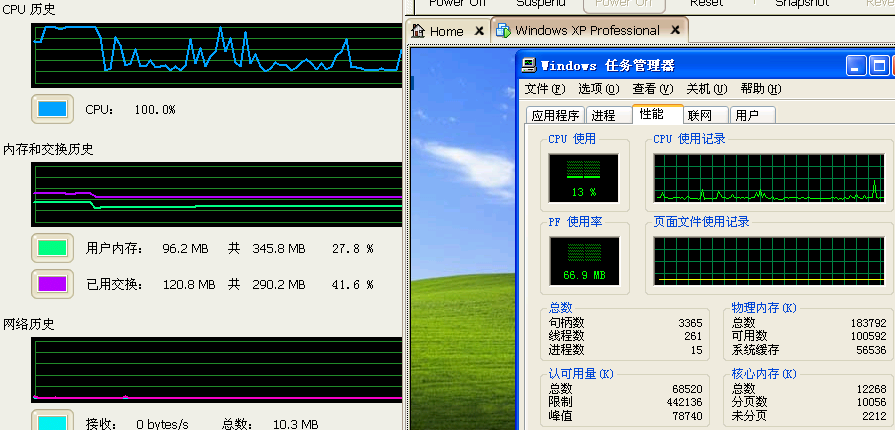Click the CPU usage 13 % meter
This screenshot has width=895, height=430.
tap(583, 178)
